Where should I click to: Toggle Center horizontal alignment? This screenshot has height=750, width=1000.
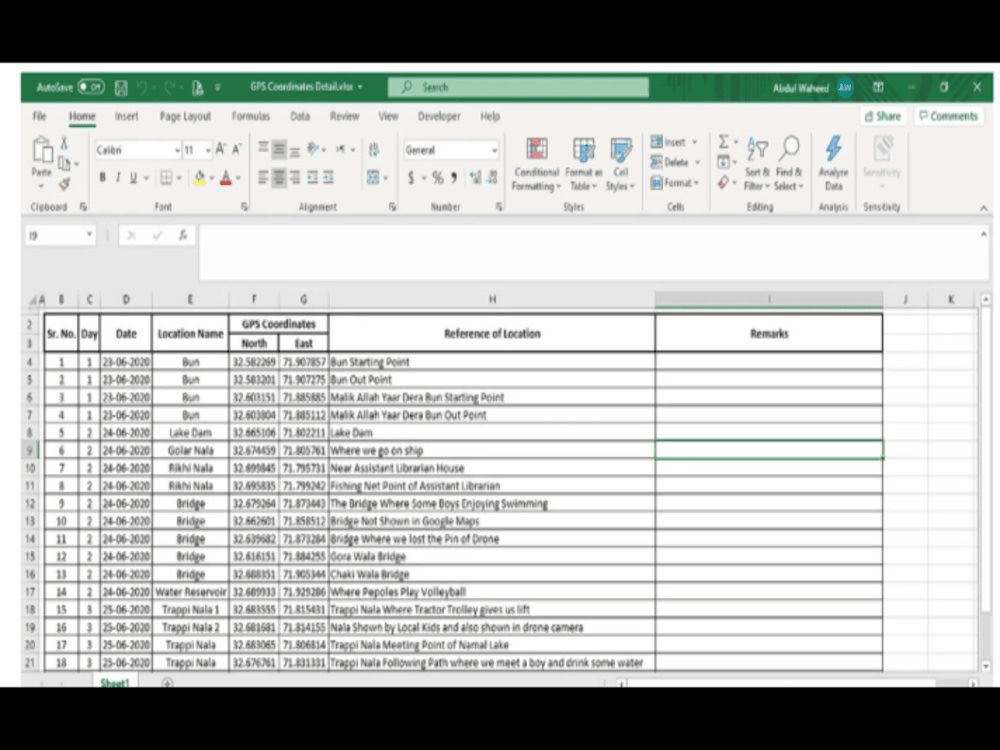tap(279, 177)
